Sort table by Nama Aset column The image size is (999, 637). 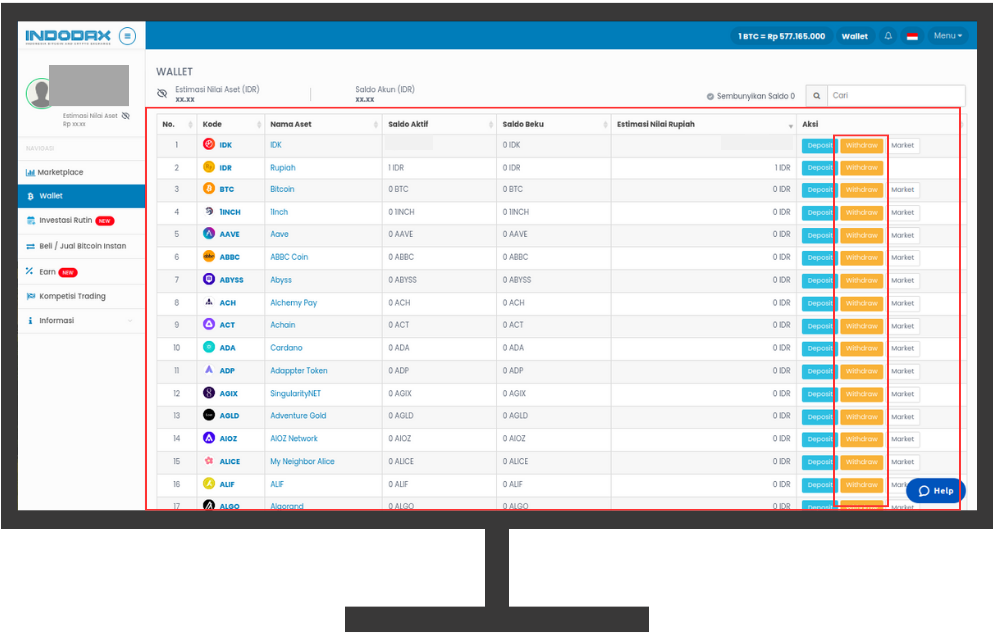[x=324, y=124]
